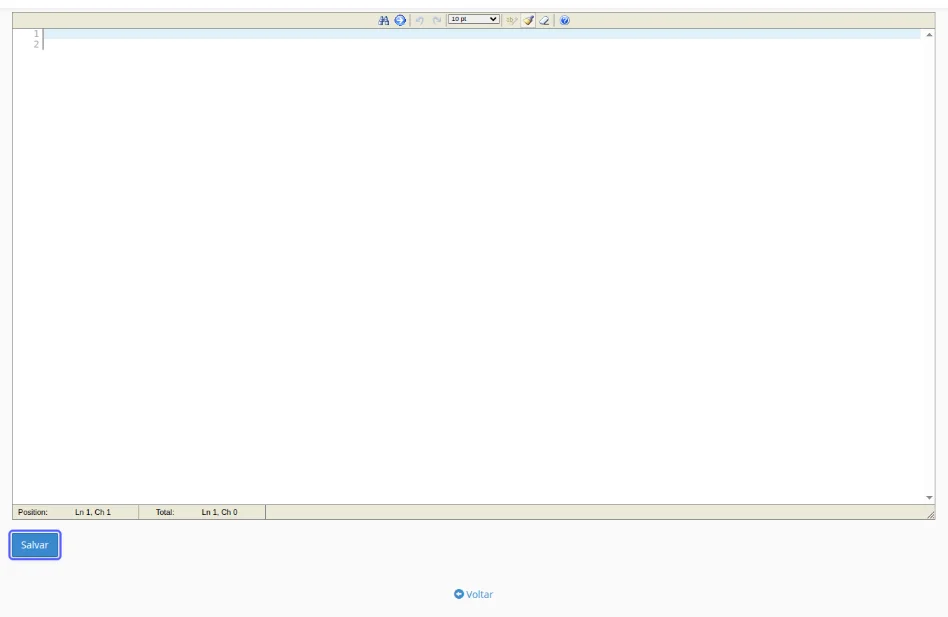Click the Salvar button
948x617 pixels.
coord(34,545)
